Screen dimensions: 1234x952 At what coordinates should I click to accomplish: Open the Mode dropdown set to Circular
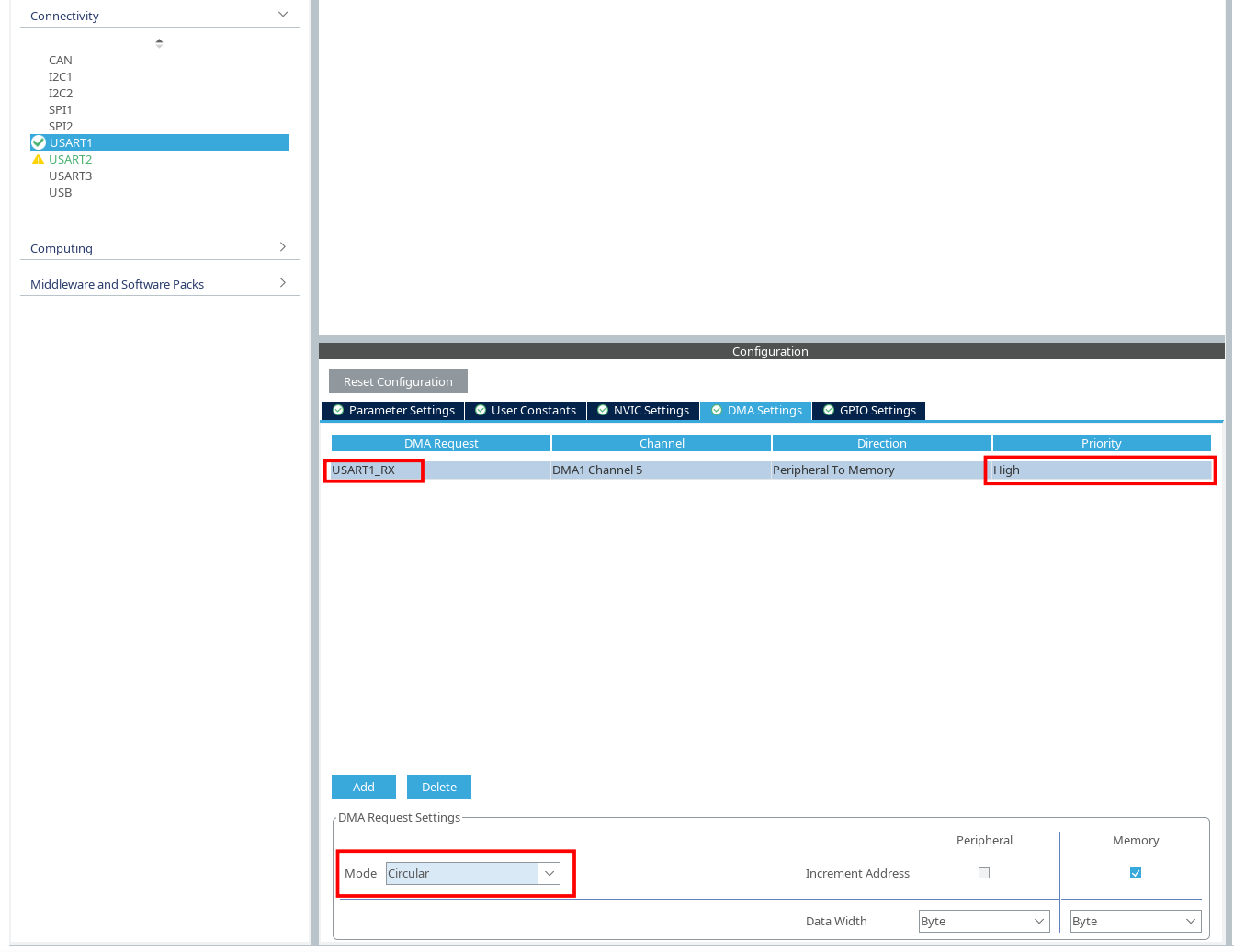tap(472, 873)
